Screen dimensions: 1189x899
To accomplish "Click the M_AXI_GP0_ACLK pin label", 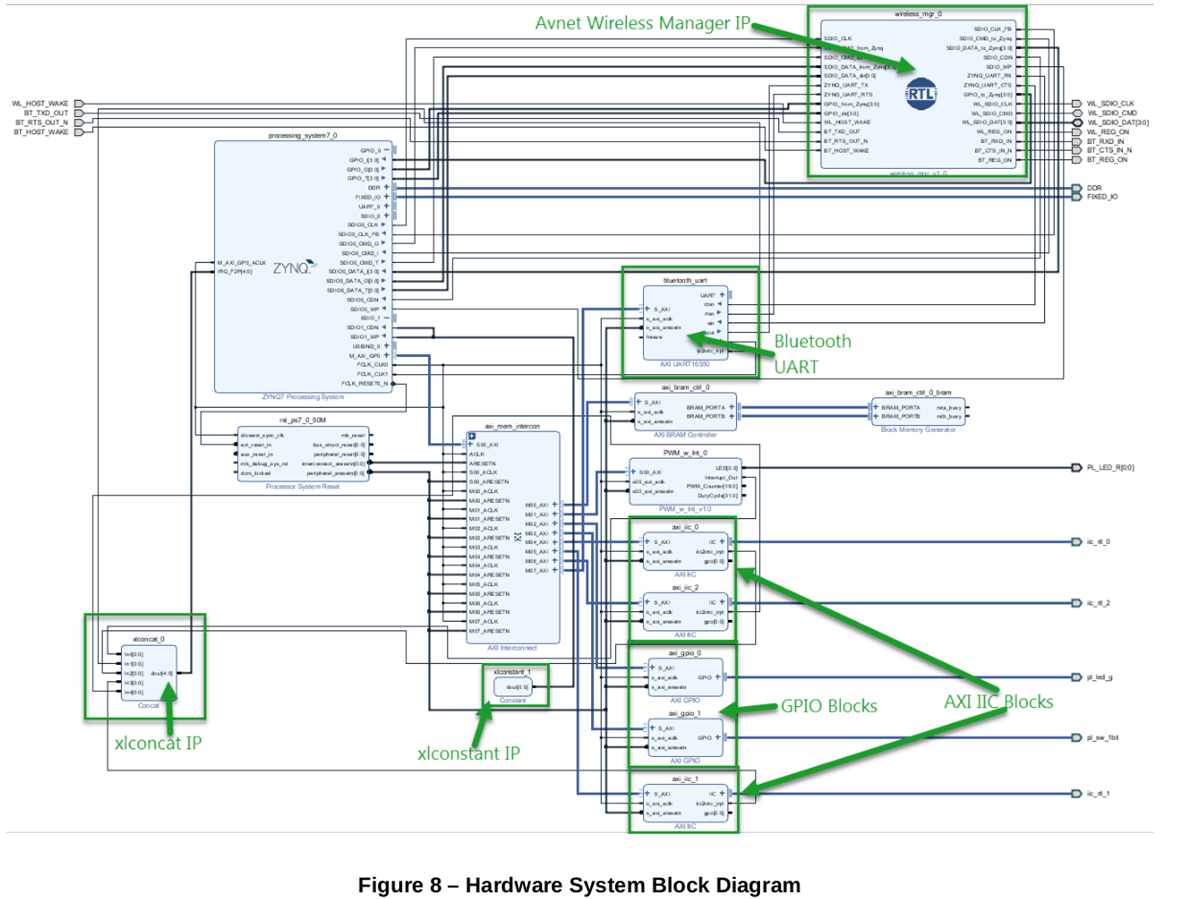I will point(242,262).
